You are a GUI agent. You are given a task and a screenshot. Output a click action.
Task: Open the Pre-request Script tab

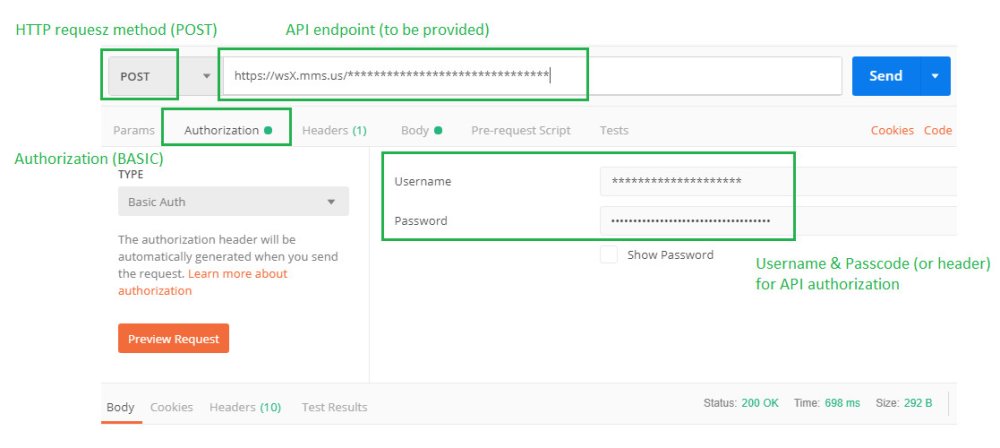[521, 130]
